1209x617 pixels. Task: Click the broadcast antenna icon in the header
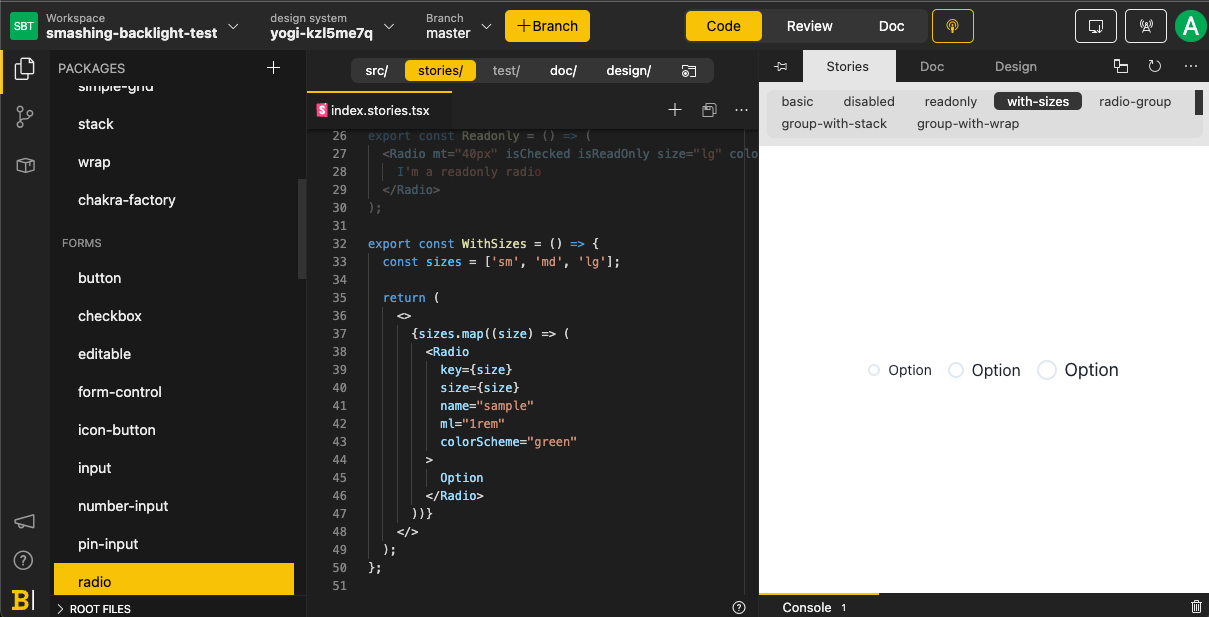point(1145,25)
